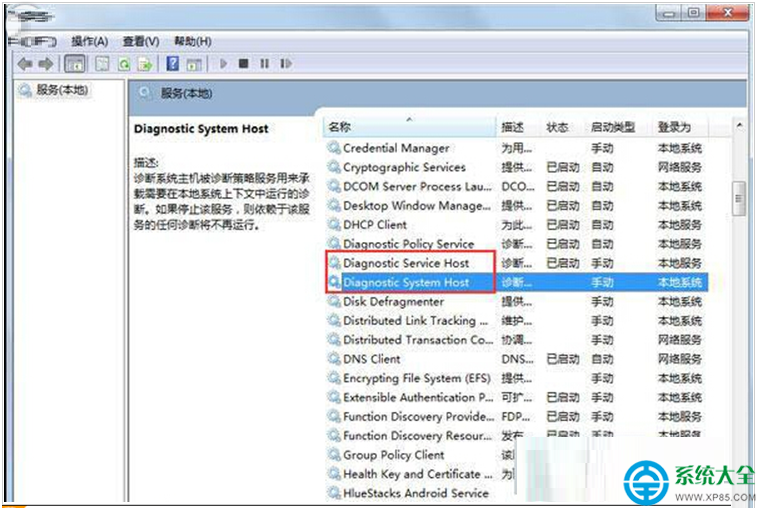Select Desktop Window Manager service
758x508 pixels.
pos(517,205)
